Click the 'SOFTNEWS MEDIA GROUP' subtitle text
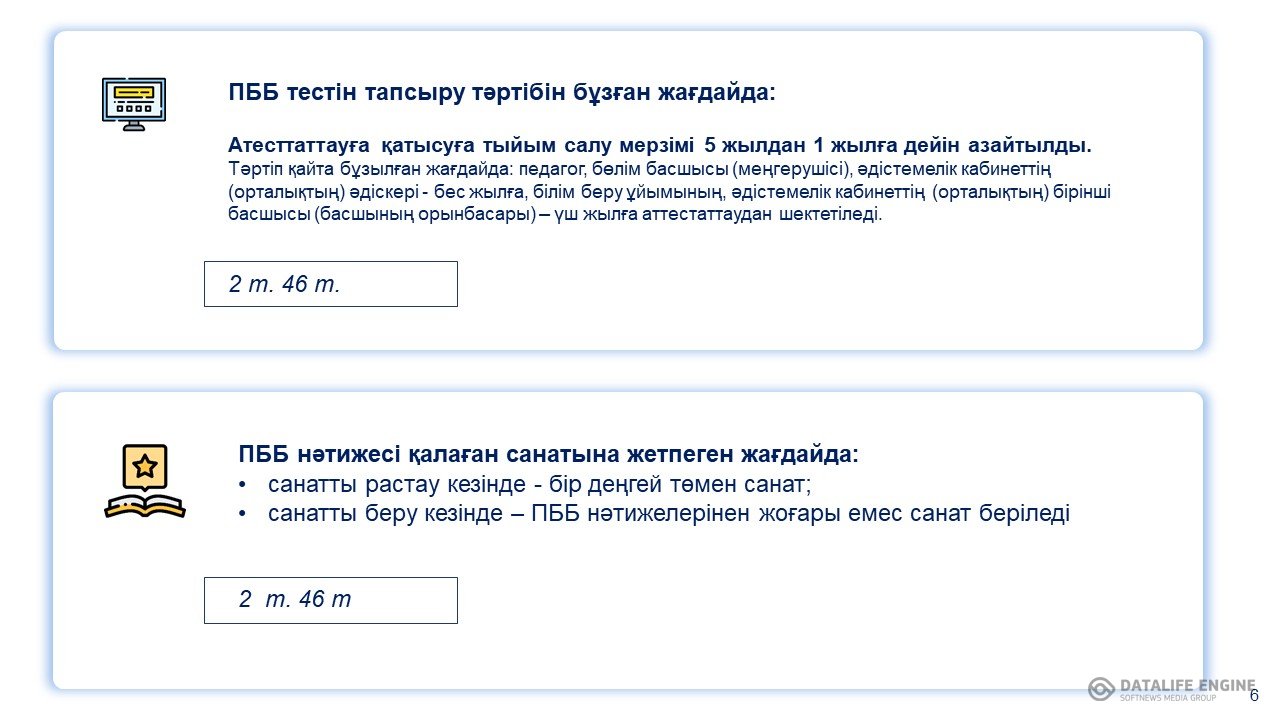Image resolution: width=1280 pixels, height=720 pixels. pos(1168,697)
